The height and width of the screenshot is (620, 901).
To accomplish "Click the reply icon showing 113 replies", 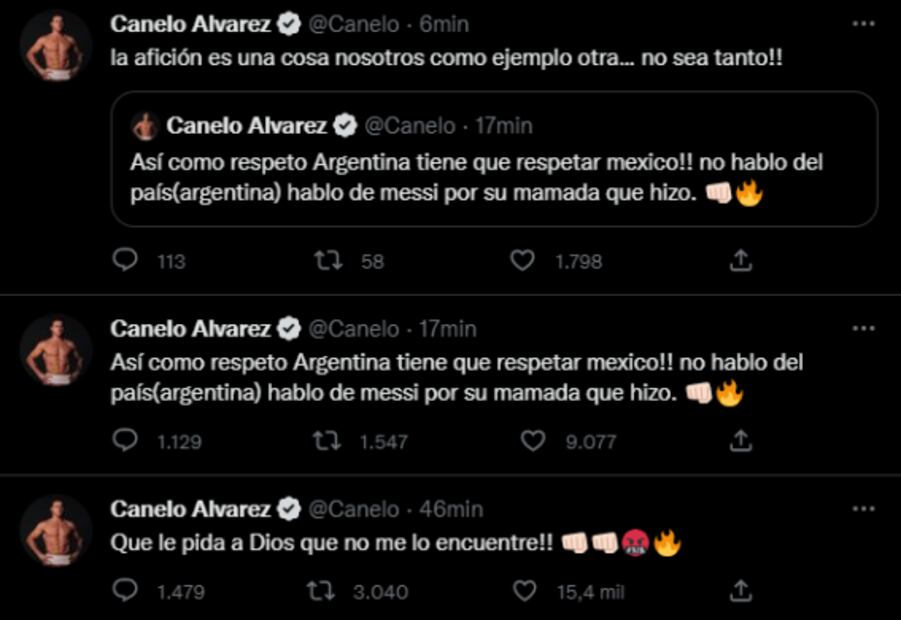I will (124, 260).
